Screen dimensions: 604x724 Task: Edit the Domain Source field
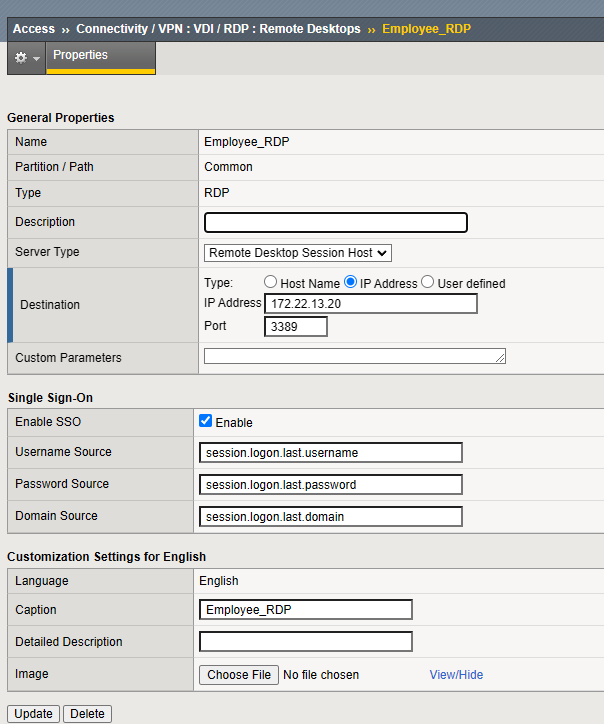(330, 517)
